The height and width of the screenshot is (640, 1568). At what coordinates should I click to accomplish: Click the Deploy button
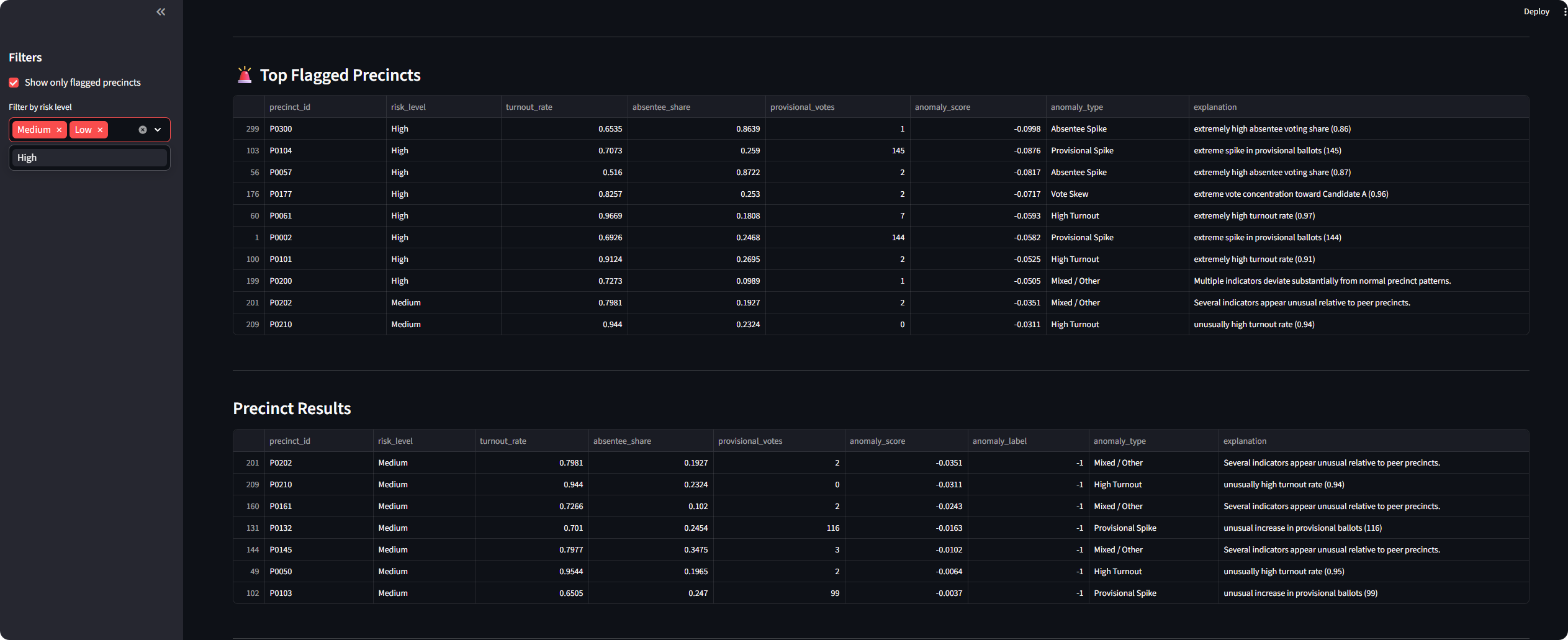click(x=1536, y=11)
